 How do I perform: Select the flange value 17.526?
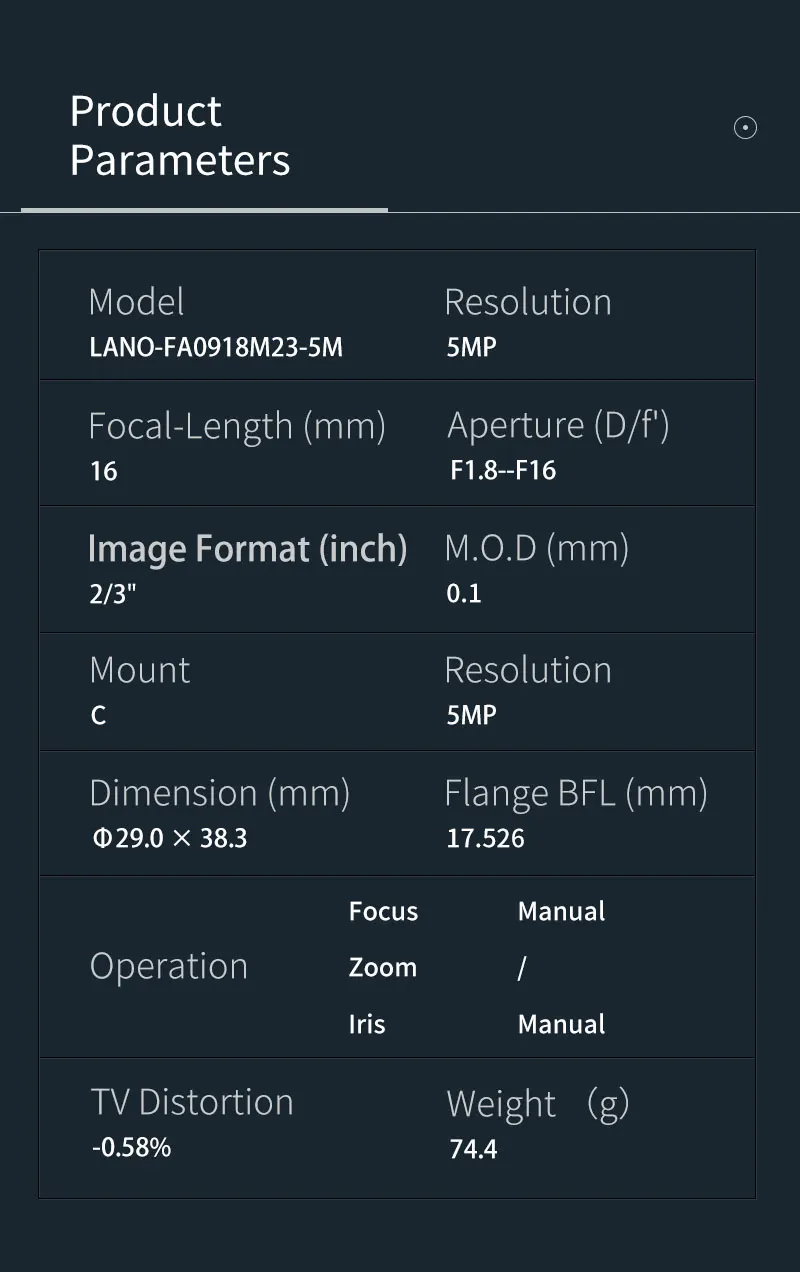coord(485,838)
